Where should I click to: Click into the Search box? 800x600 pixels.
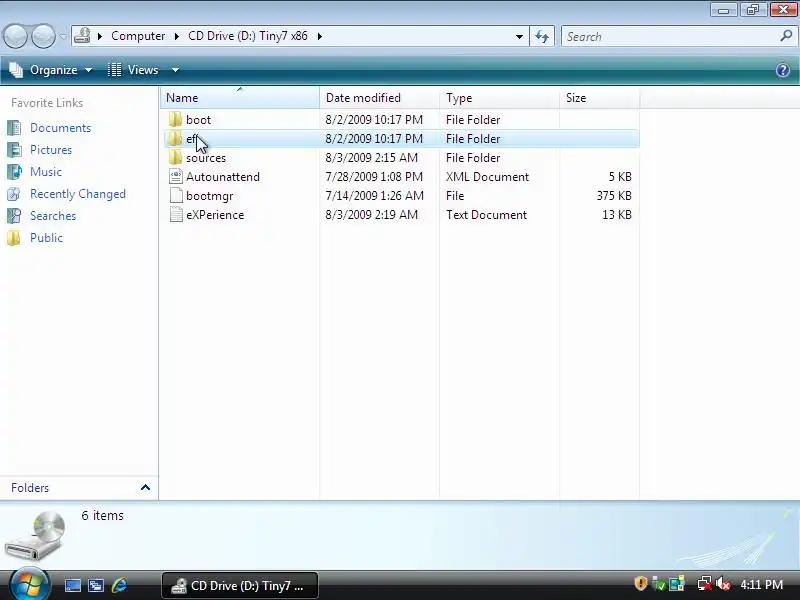click(x=668, y=36)
